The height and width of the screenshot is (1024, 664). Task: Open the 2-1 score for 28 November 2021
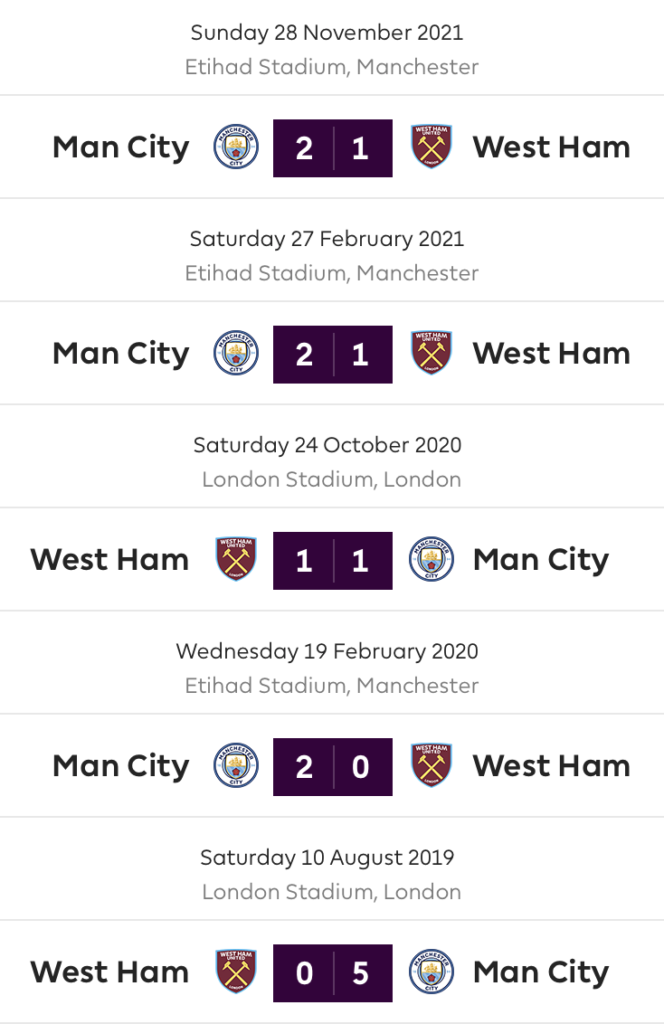332,148
